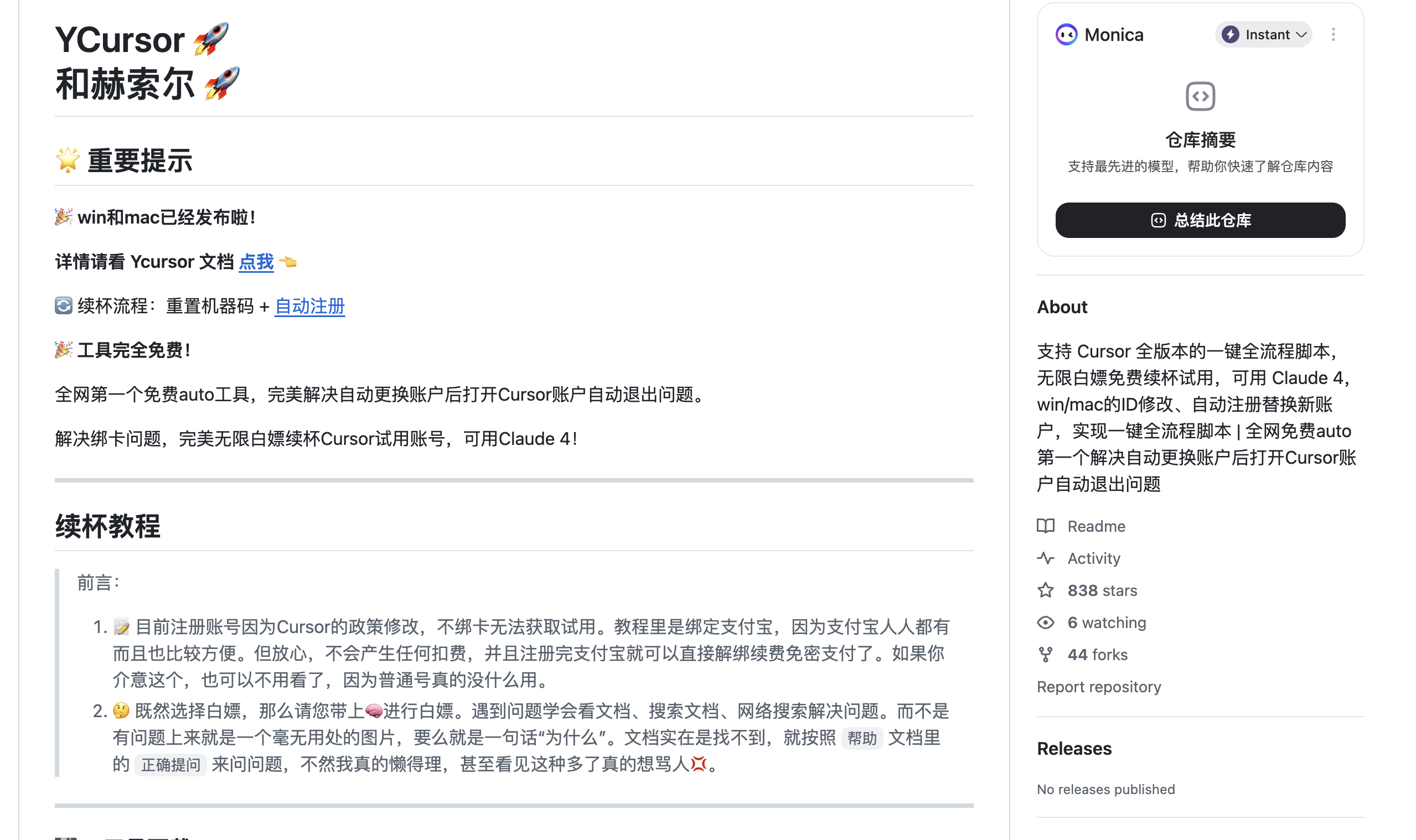Open the 点我 documentation link
1416x840 pixels.
click(256, 262)
